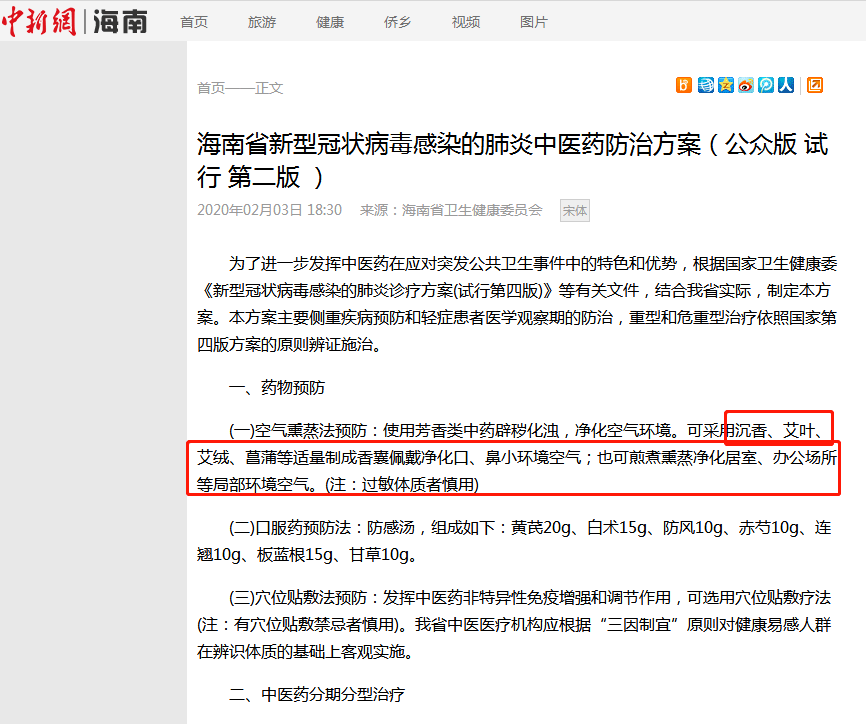Screen dimensions: 866x724
Task: Go to the 旅游 section
Action: (x=262, y=22)
